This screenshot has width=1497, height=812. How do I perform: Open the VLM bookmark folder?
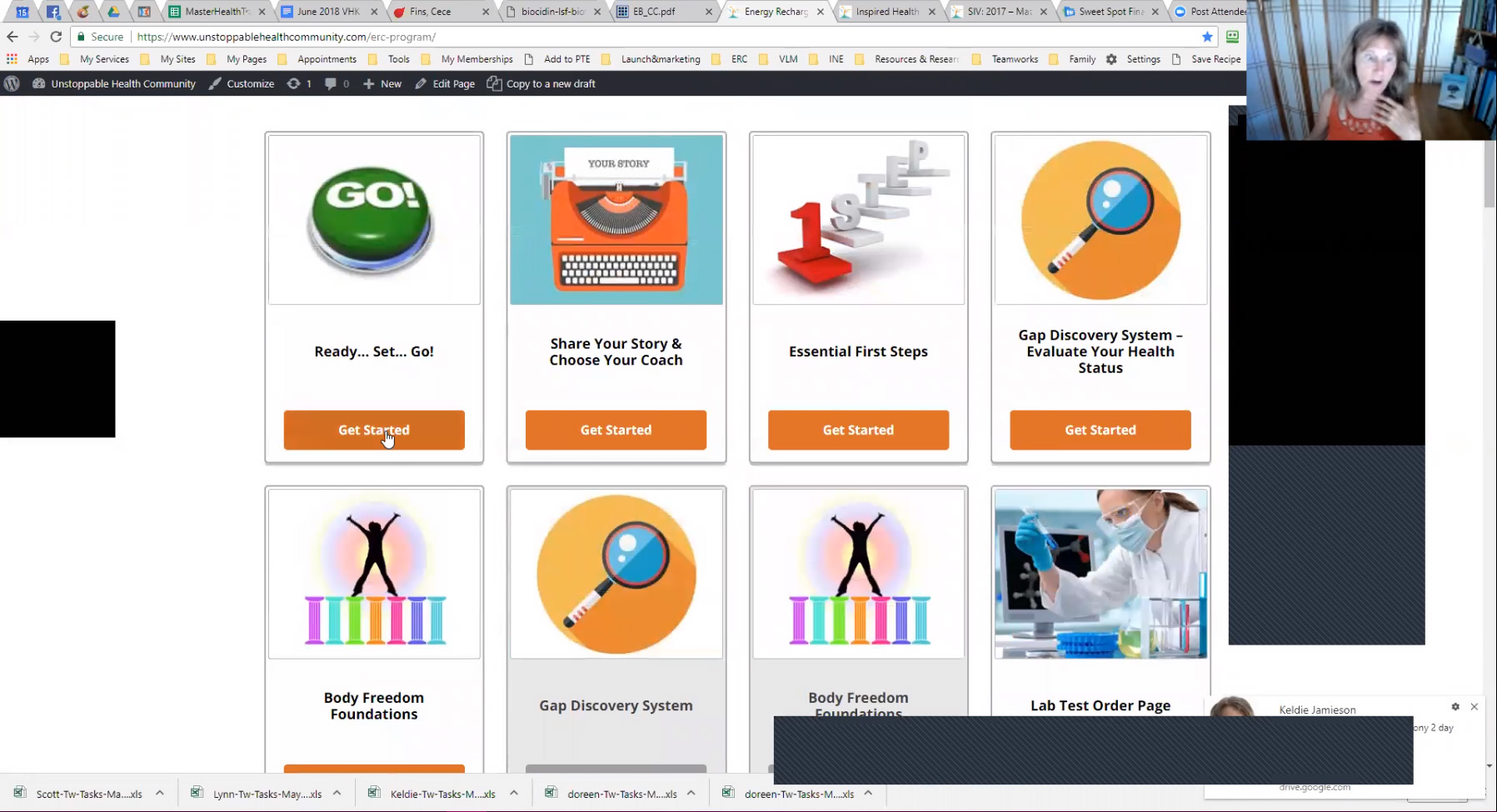click(x=778, y=59)
